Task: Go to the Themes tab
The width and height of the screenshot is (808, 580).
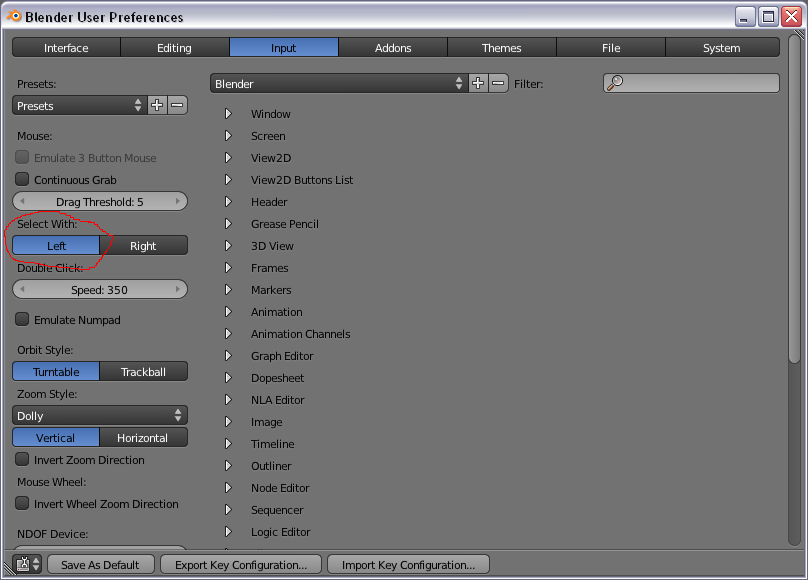Action: pyautogui.click(x=501, y=47)
